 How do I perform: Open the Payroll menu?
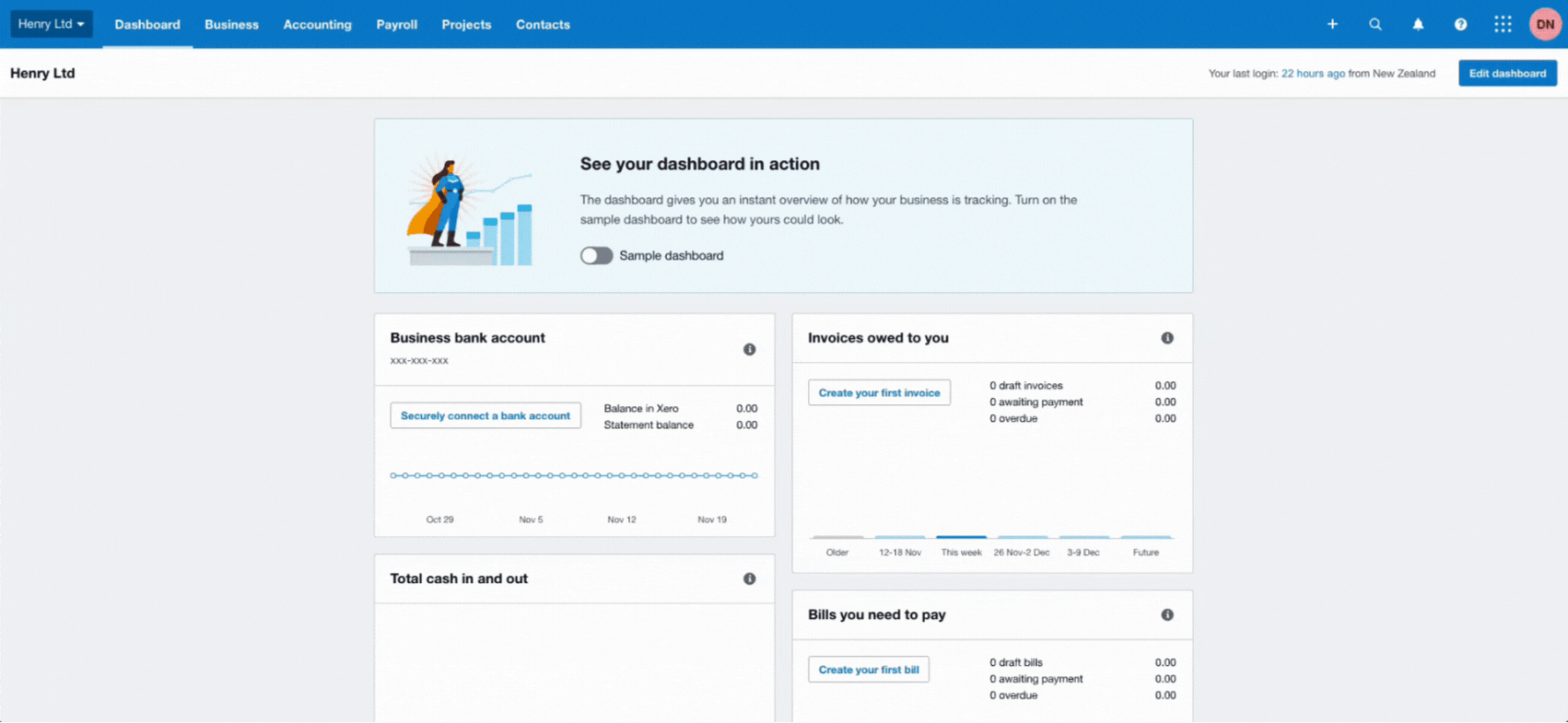point(396,24)
